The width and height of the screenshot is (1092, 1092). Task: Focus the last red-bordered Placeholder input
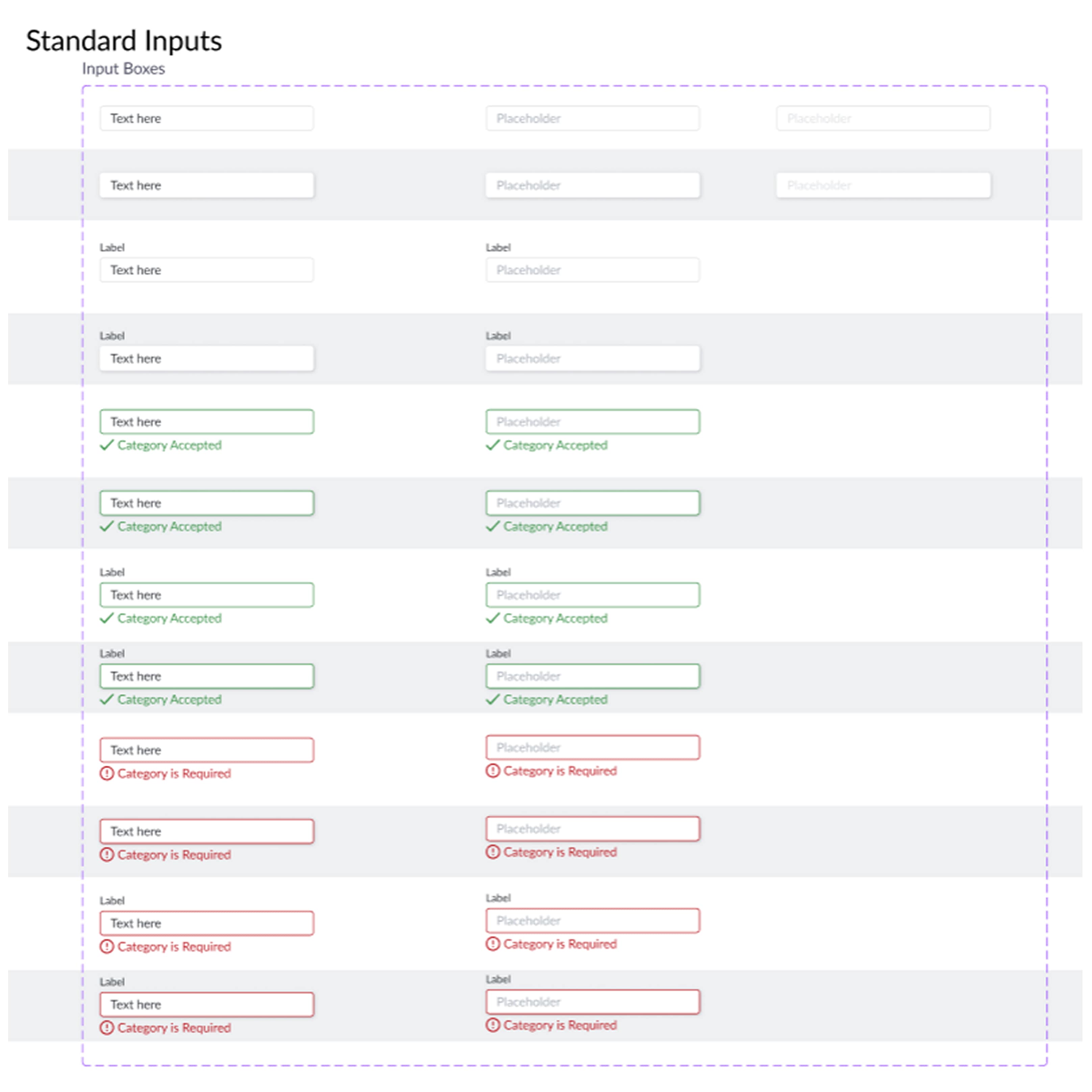(x=592, y=1002)
